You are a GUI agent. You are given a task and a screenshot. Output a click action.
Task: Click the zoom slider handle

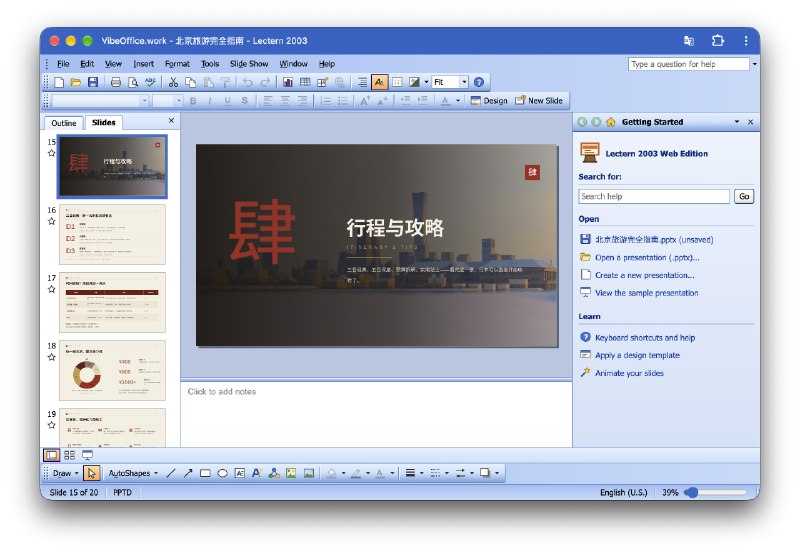coord(691,492)
